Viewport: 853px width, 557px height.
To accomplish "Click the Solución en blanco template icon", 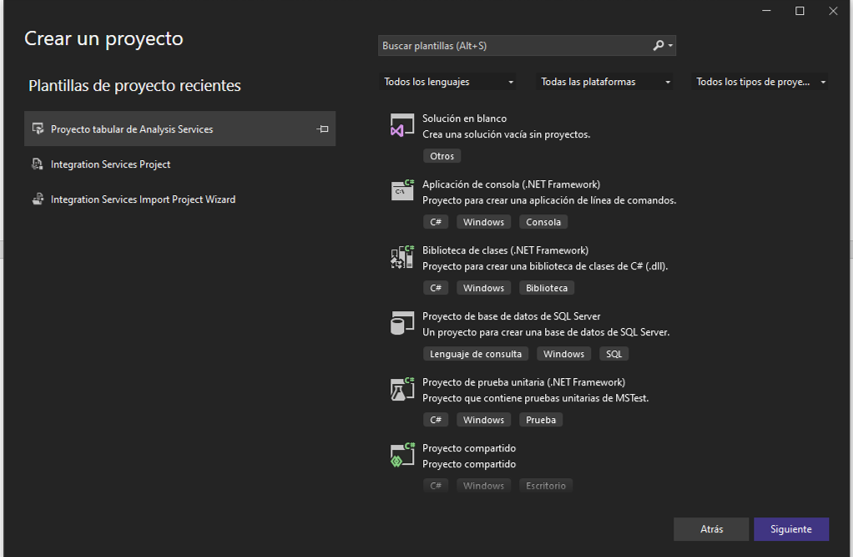I will (x=402, y=125).
